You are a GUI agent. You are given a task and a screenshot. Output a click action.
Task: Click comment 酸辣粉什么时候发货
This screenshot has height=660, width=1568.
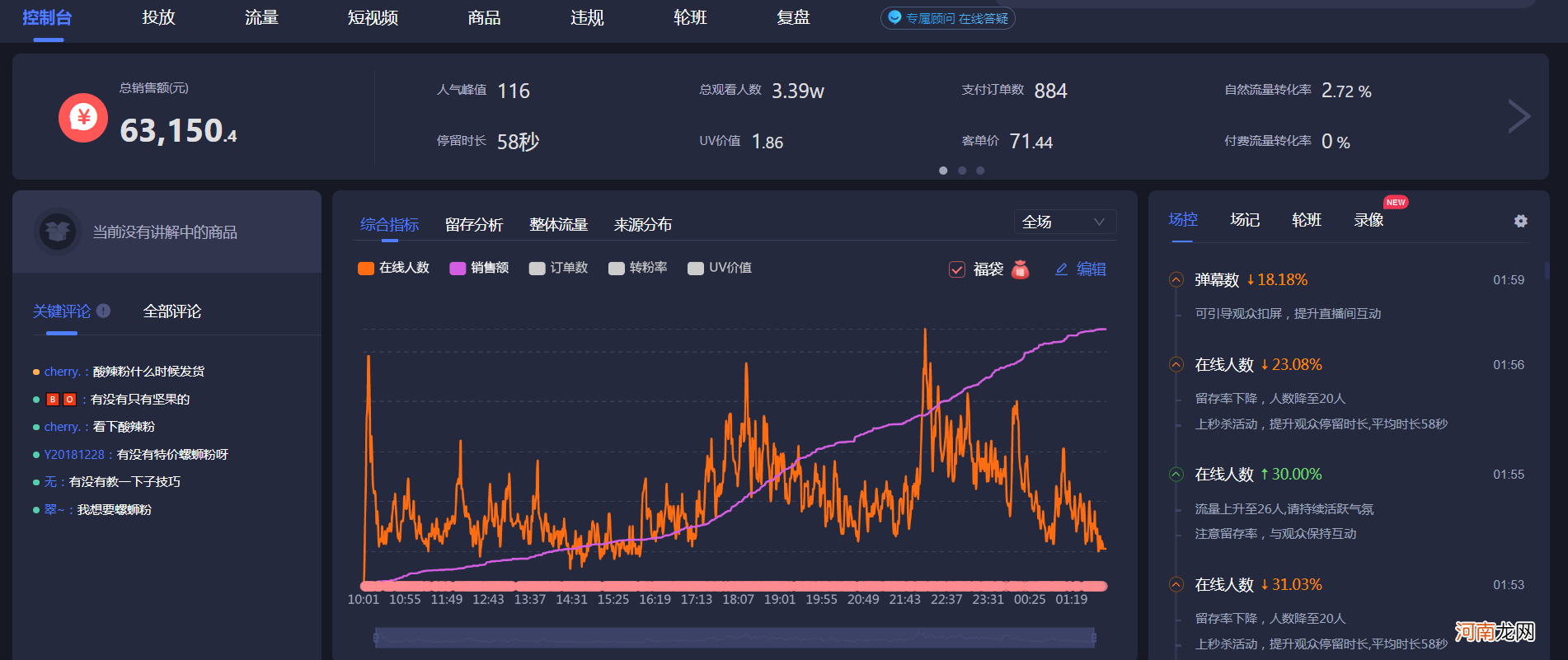(148, 372)
